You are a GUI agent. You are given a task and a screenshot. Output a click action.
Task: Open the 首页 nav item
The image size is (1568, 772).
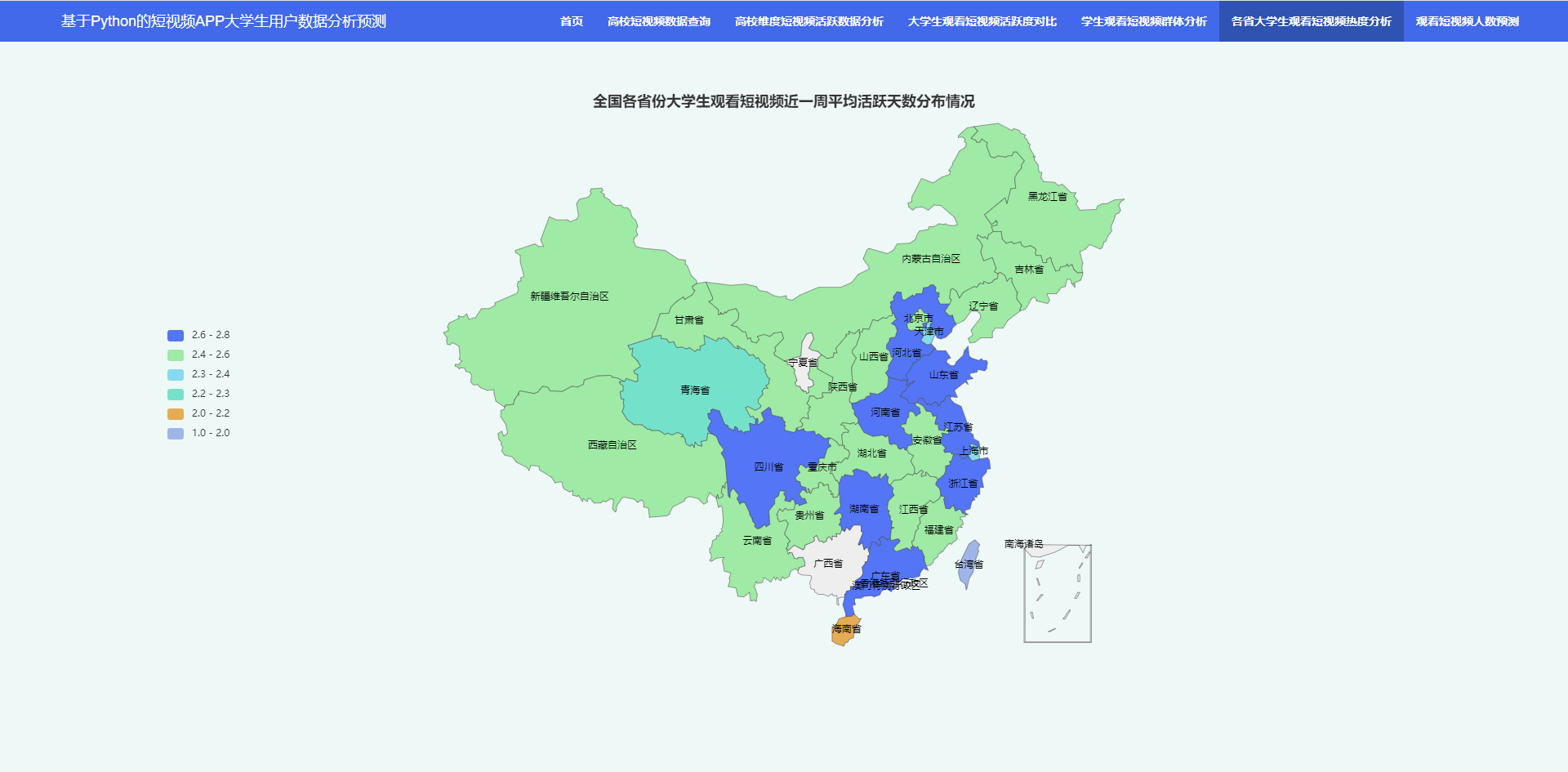click(x=572, y=21)
